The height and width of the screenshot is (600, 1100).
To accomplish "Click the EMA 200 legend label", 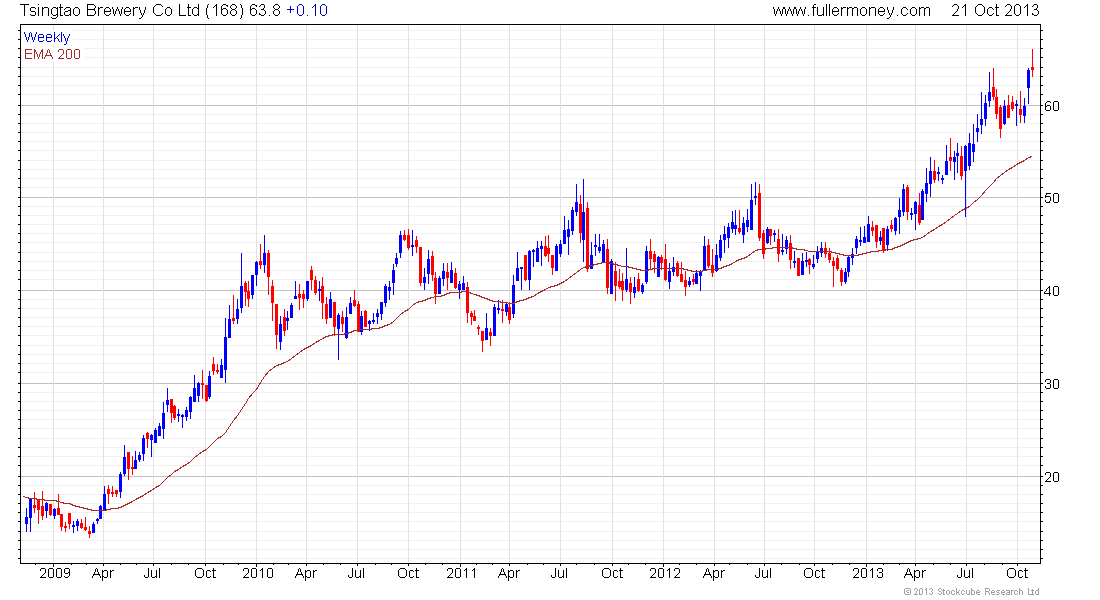I will click(x=52, y=54).
